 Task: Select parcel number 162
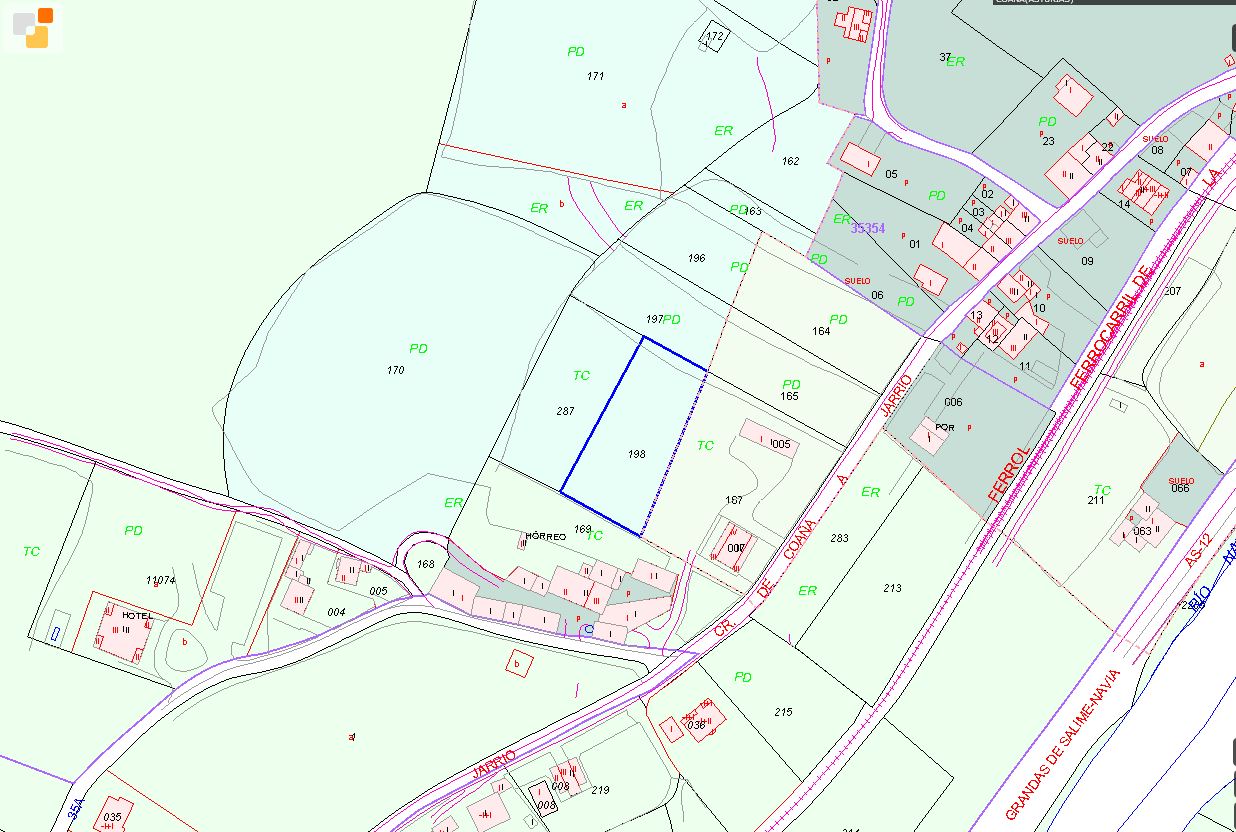[x=790, y=161]
